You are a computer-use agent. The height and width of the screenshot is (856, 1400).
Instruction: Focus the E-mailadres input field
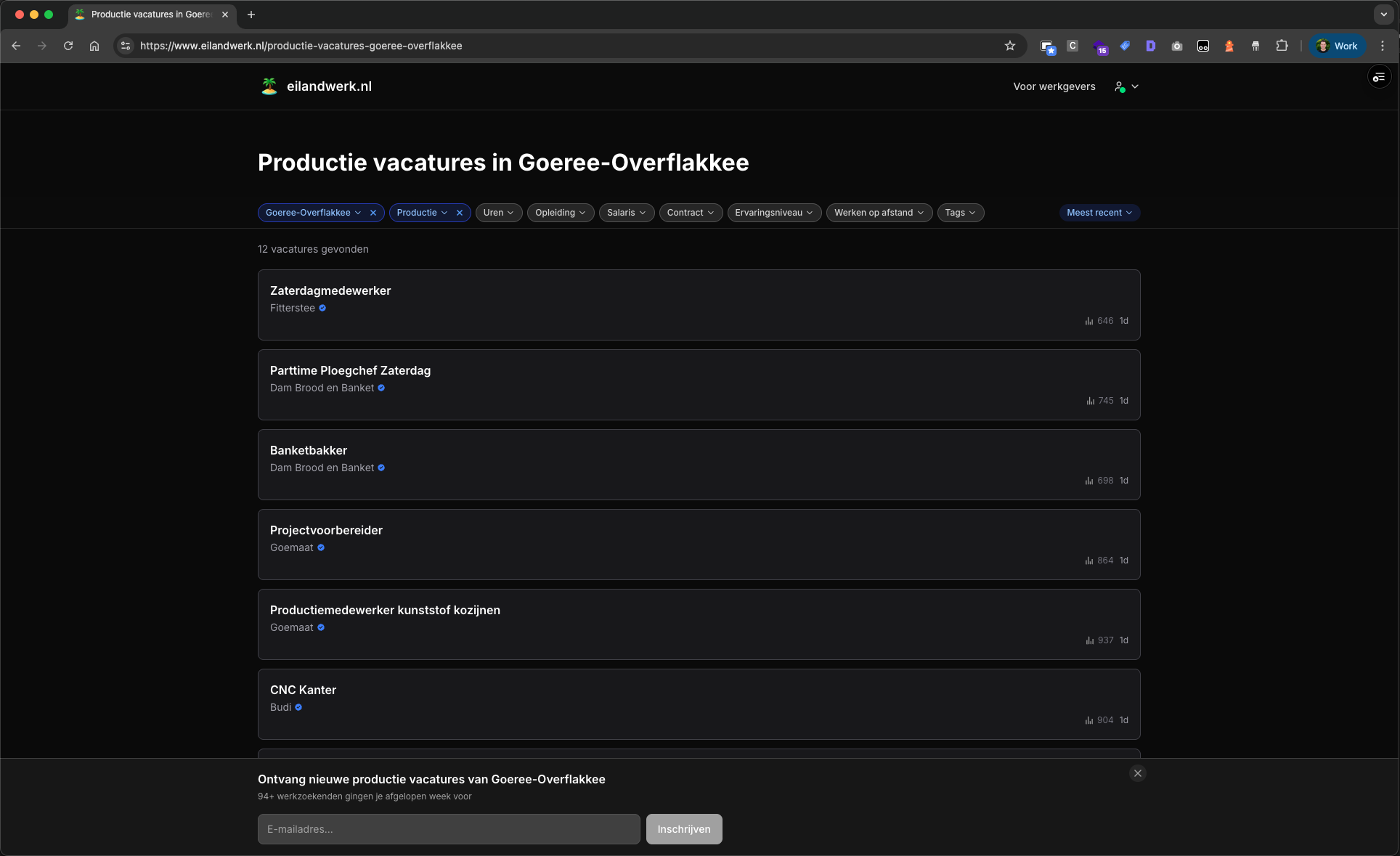448,829
